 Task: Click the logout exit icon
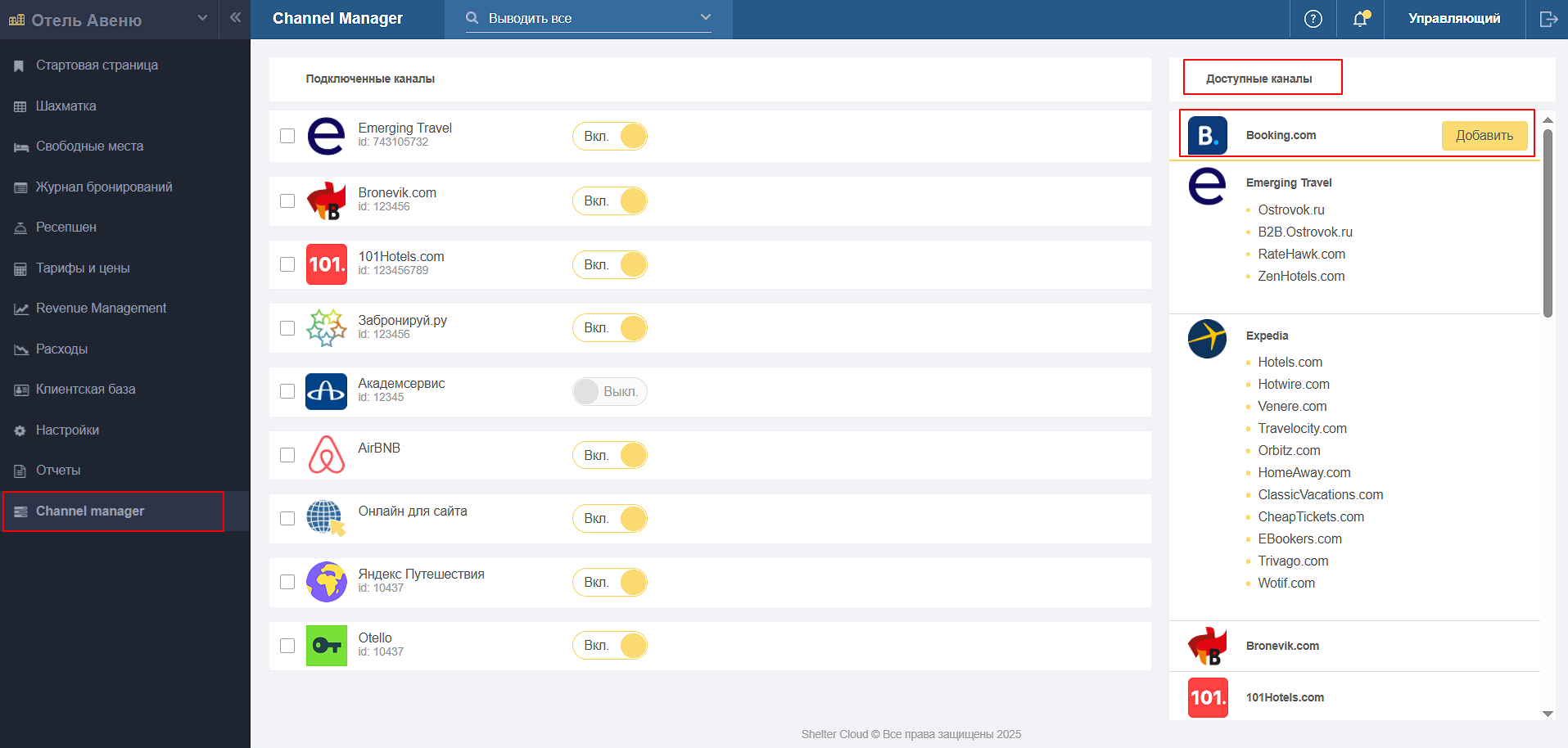click(1548, 19)
